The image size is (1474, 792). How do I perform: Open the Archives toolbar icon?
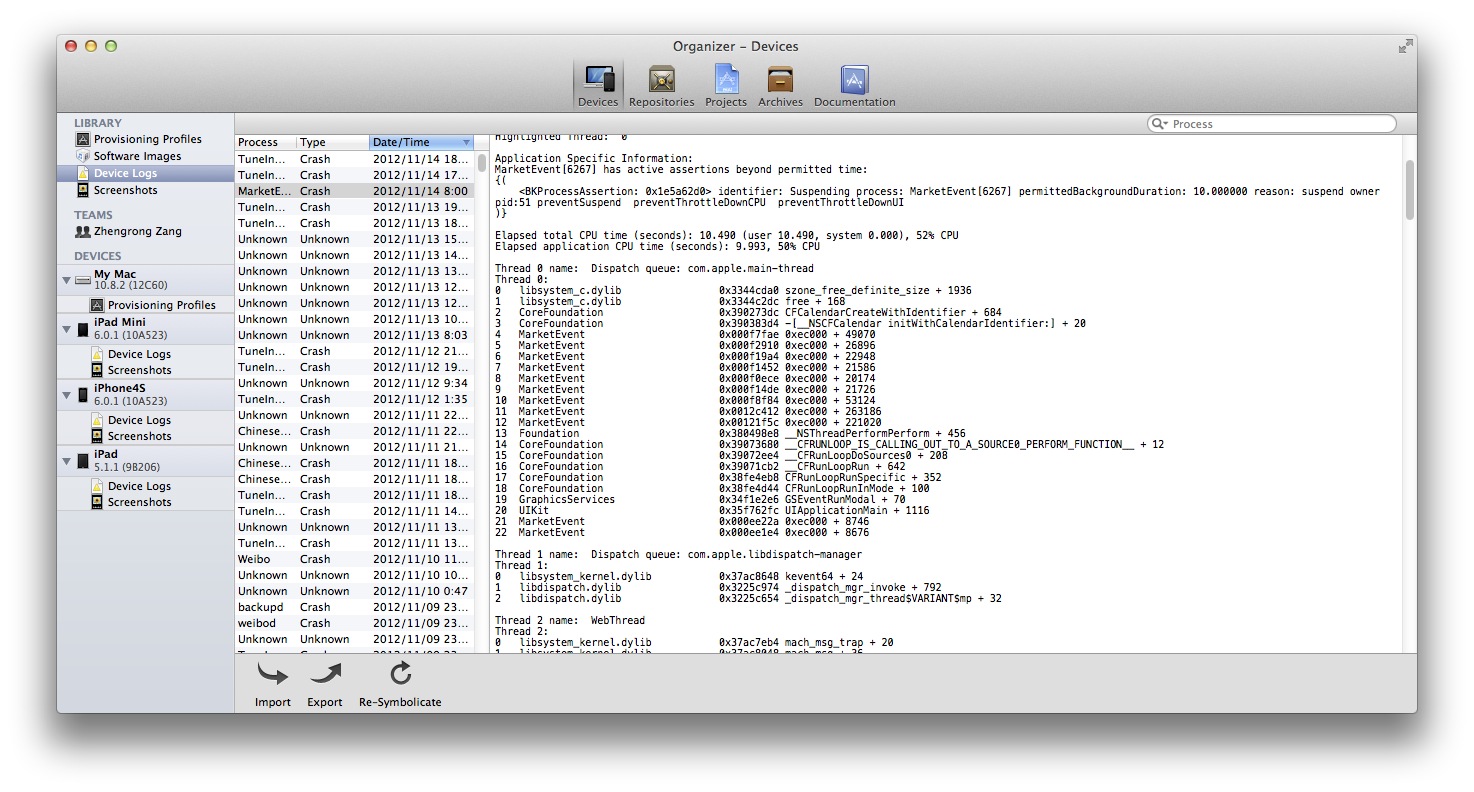click(780, 85)
